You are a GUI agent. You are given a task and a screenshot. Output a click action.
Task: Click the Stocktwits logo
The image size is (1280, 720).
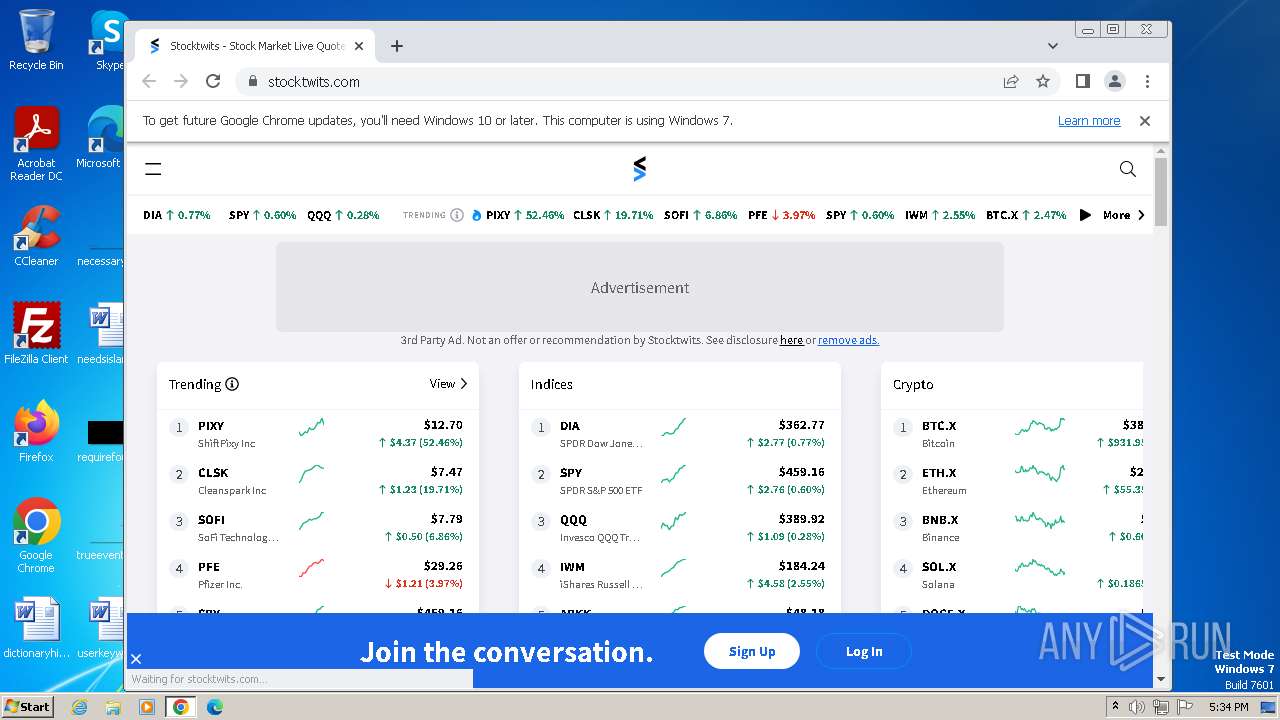[x=640, y=169]
